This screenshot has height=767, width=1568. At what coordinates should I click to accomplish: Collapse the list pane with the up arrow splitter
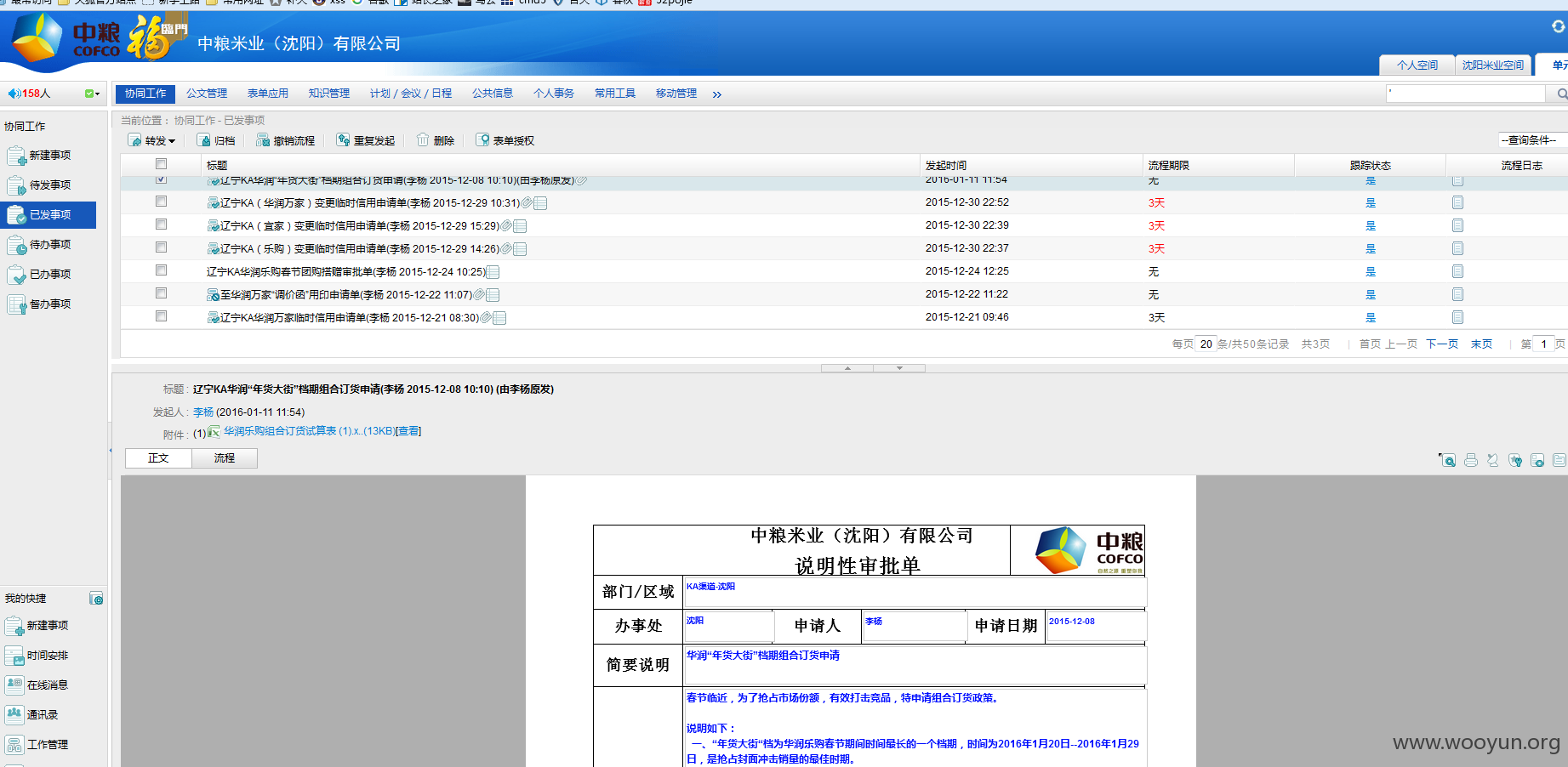click(847, 368)
